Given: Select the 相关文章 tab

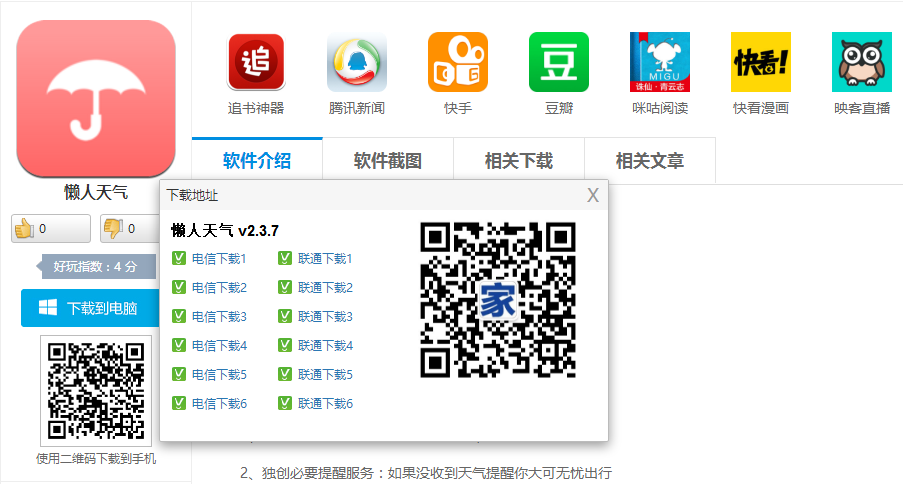Looking at the screenshot, I should [650, 161].
